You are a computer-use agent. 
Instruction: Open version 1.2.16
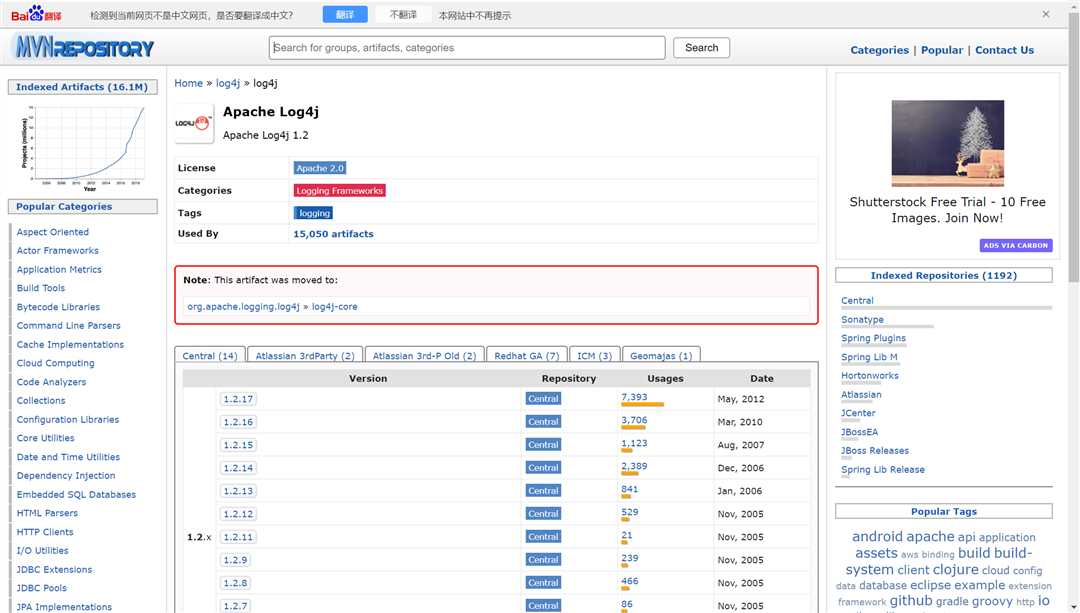[238, 422]
